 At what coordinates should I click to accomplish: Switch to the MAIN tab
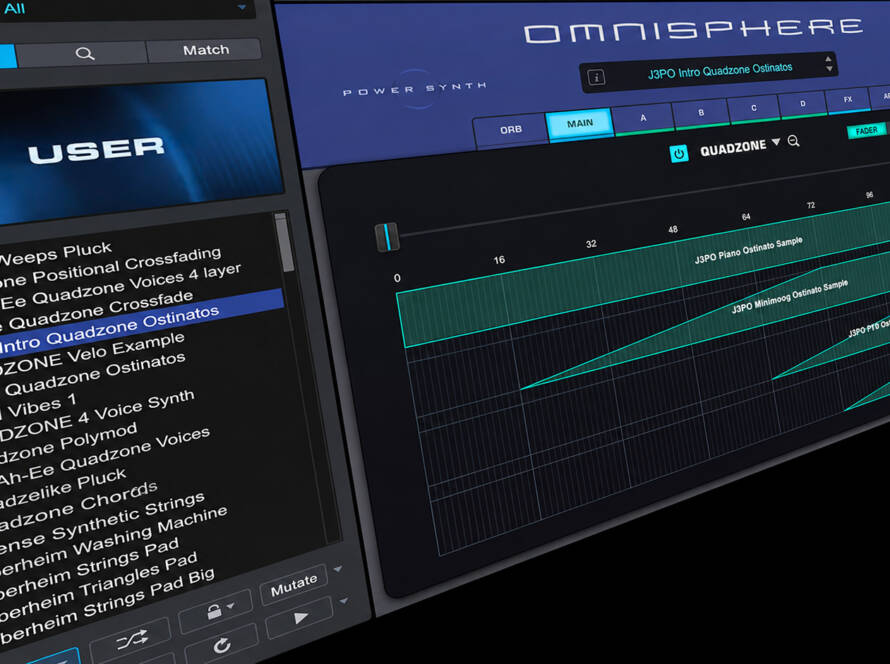580,123
